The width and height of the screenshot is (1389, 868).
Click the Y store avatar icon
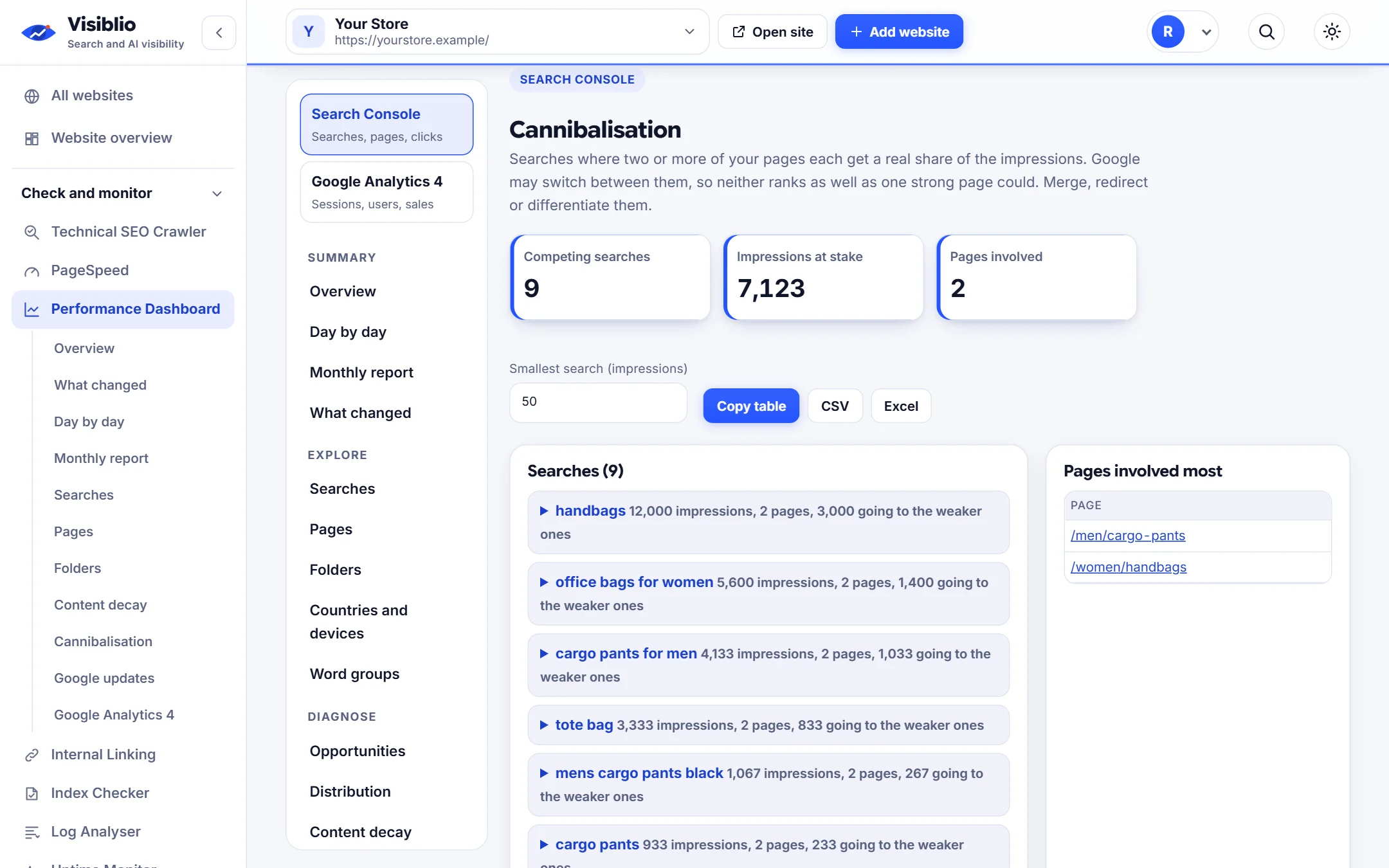point(309,32)
